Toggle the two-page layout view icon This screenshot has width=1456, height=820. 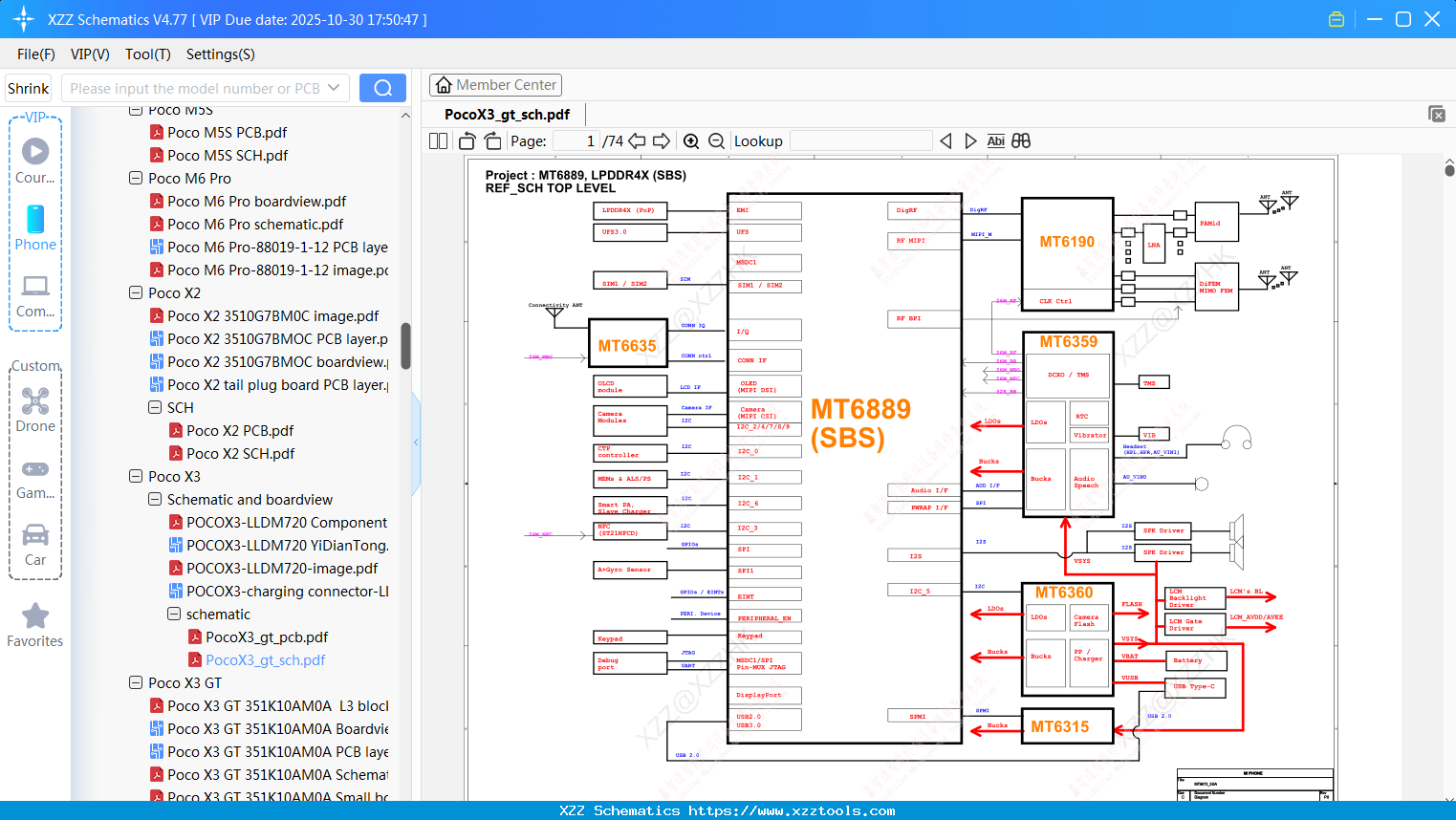[438, 141]
